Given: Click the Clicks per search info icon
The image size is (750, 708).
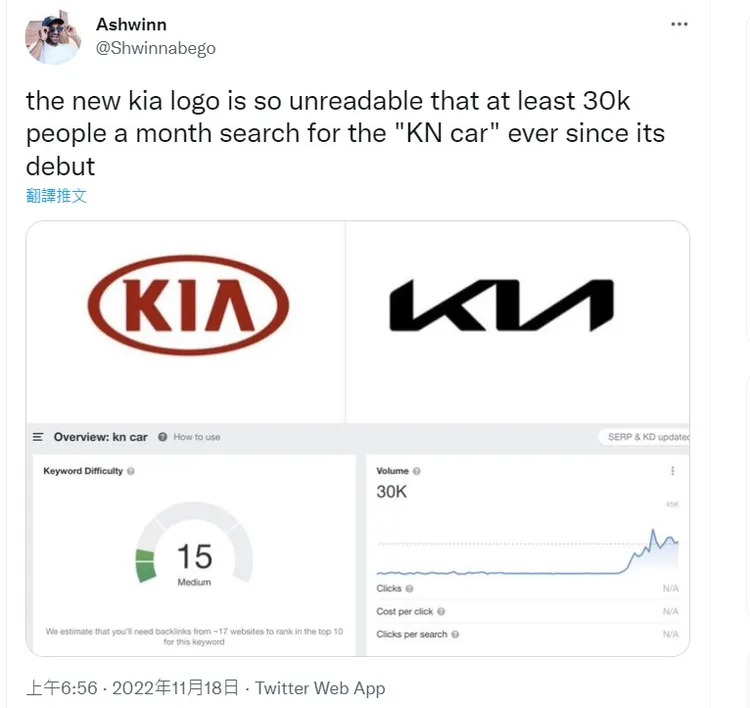Looking at the screenshot, I should tap(455, 634).
